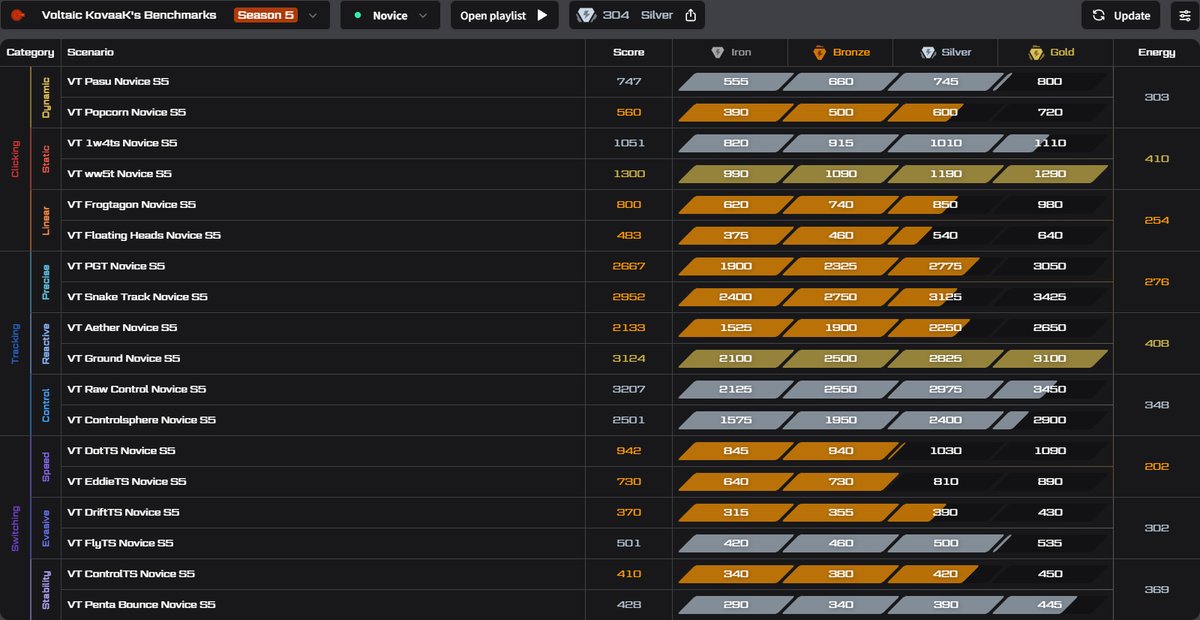The width and height of the screenshot is (1200, 620).
Task: Click the 747 score for VT Pasu
Action: [x=629, y=82]
